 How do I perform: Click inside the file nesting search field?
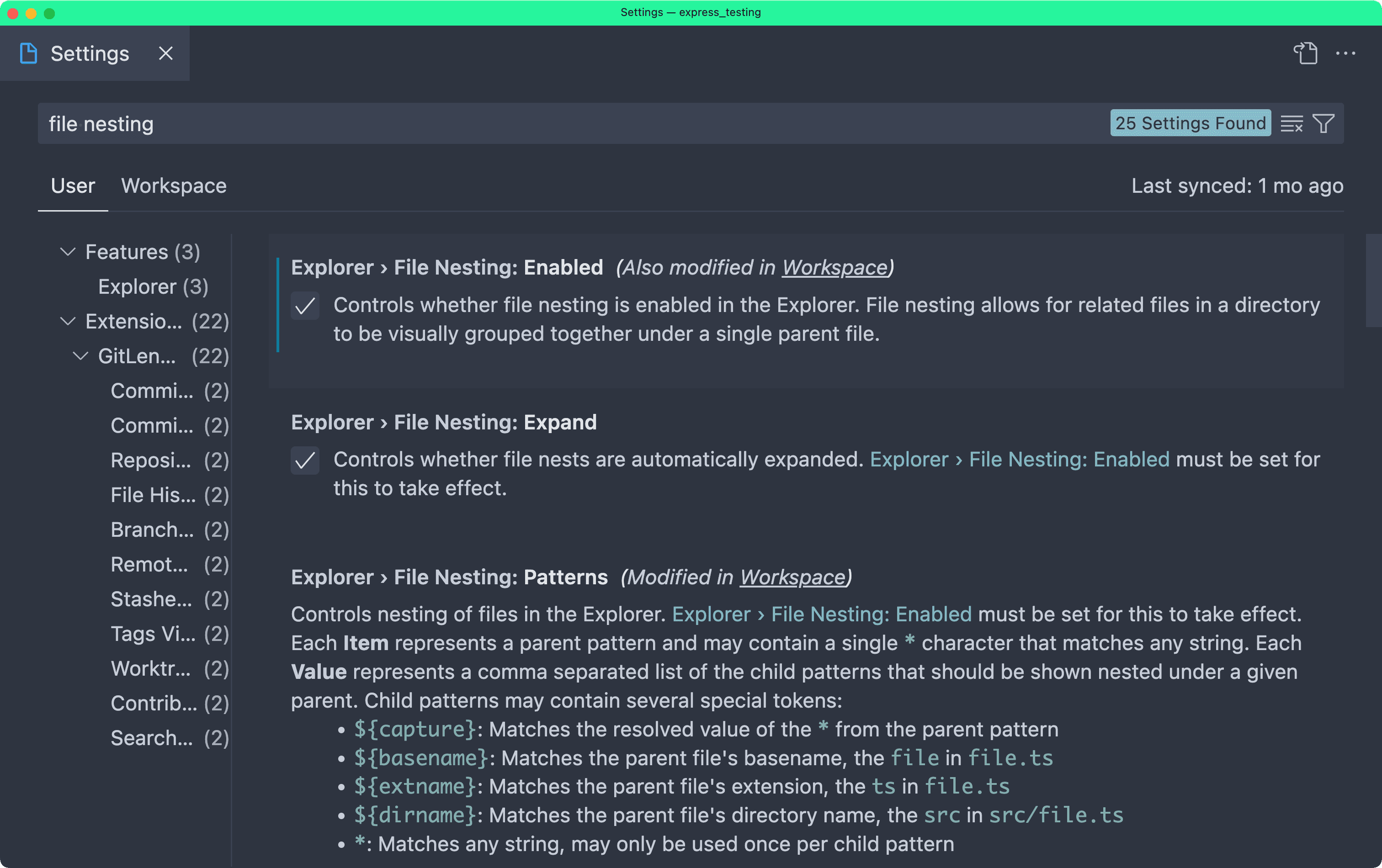tap(344, 123)
